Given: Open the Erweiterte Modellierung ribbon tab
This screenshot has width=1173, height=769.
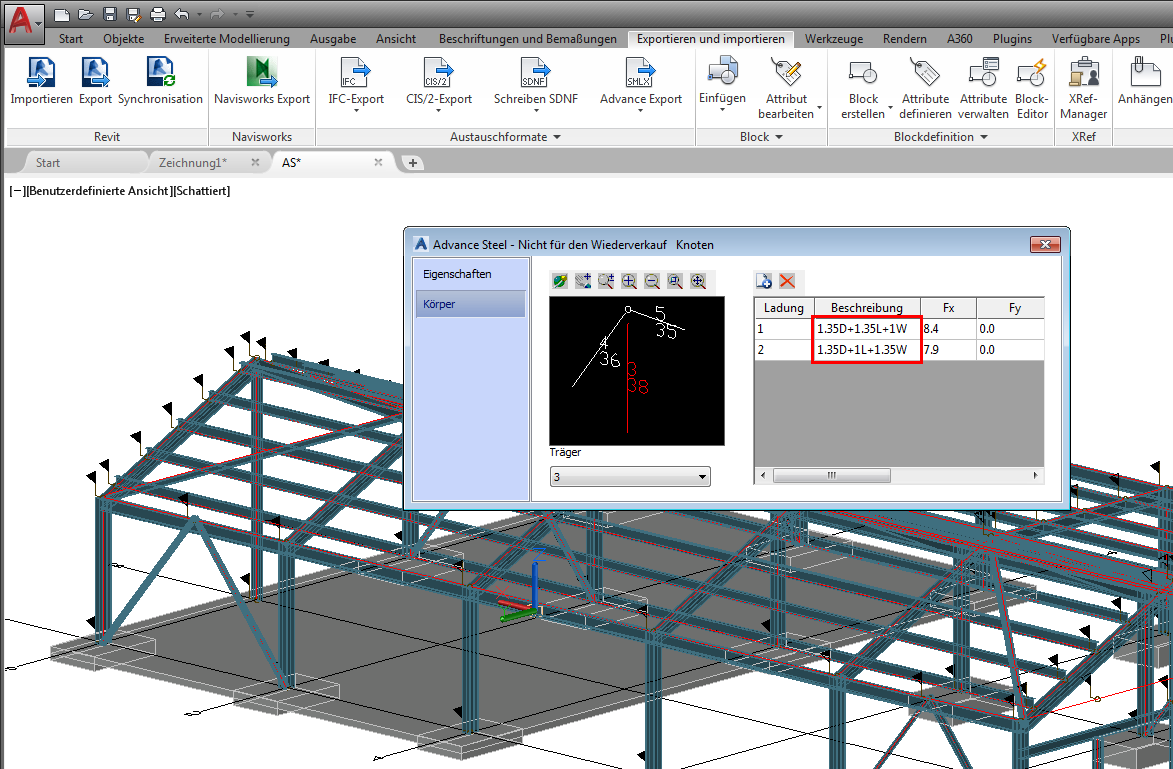Looking at the screenshot, I should [x=227, y=39].
